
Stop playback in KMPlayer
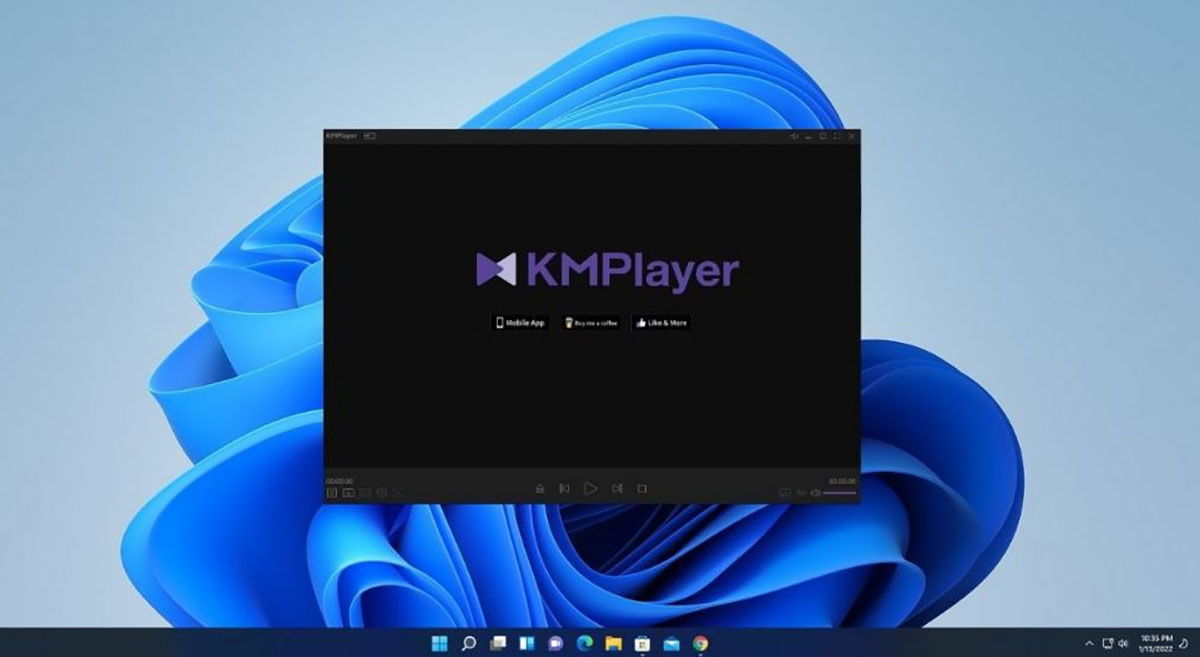645,489
